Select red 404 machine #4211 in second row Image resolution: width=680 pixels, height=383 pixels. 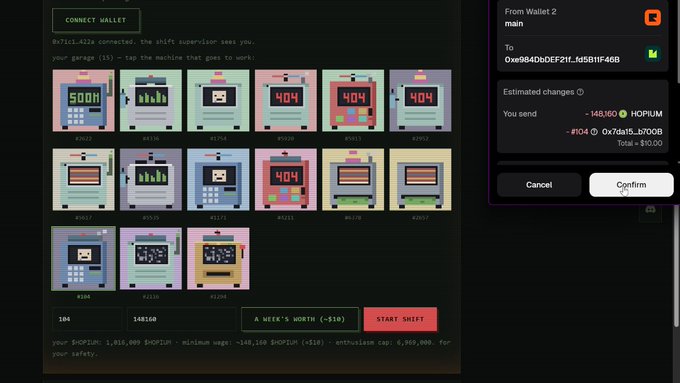286,180
